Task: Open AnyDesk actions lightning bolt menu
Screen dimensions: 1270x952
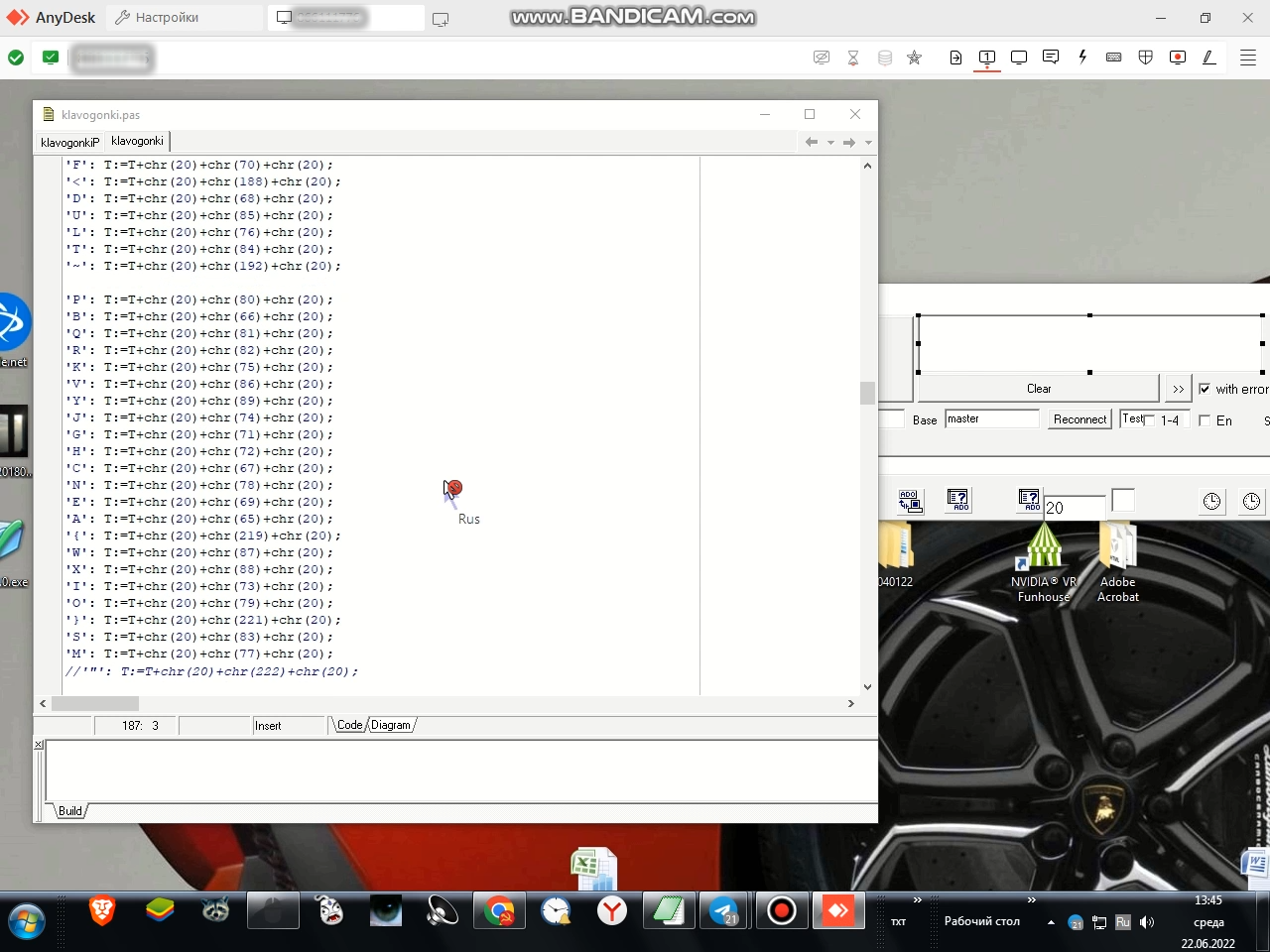Action: (1082, 58)
